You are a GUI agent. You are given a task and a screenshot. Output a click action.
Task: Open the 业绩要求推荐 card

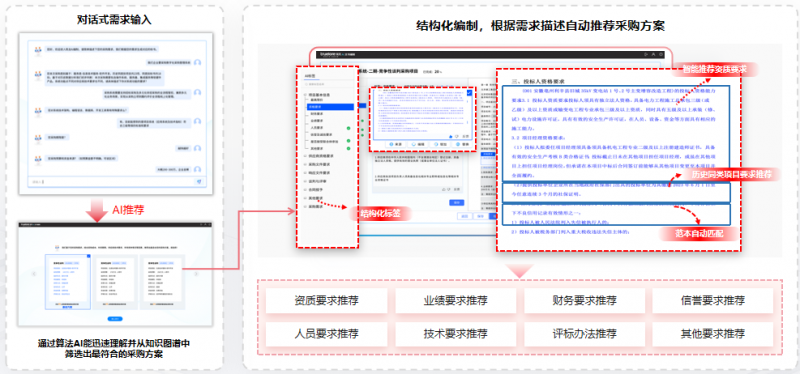click(455, 301)
